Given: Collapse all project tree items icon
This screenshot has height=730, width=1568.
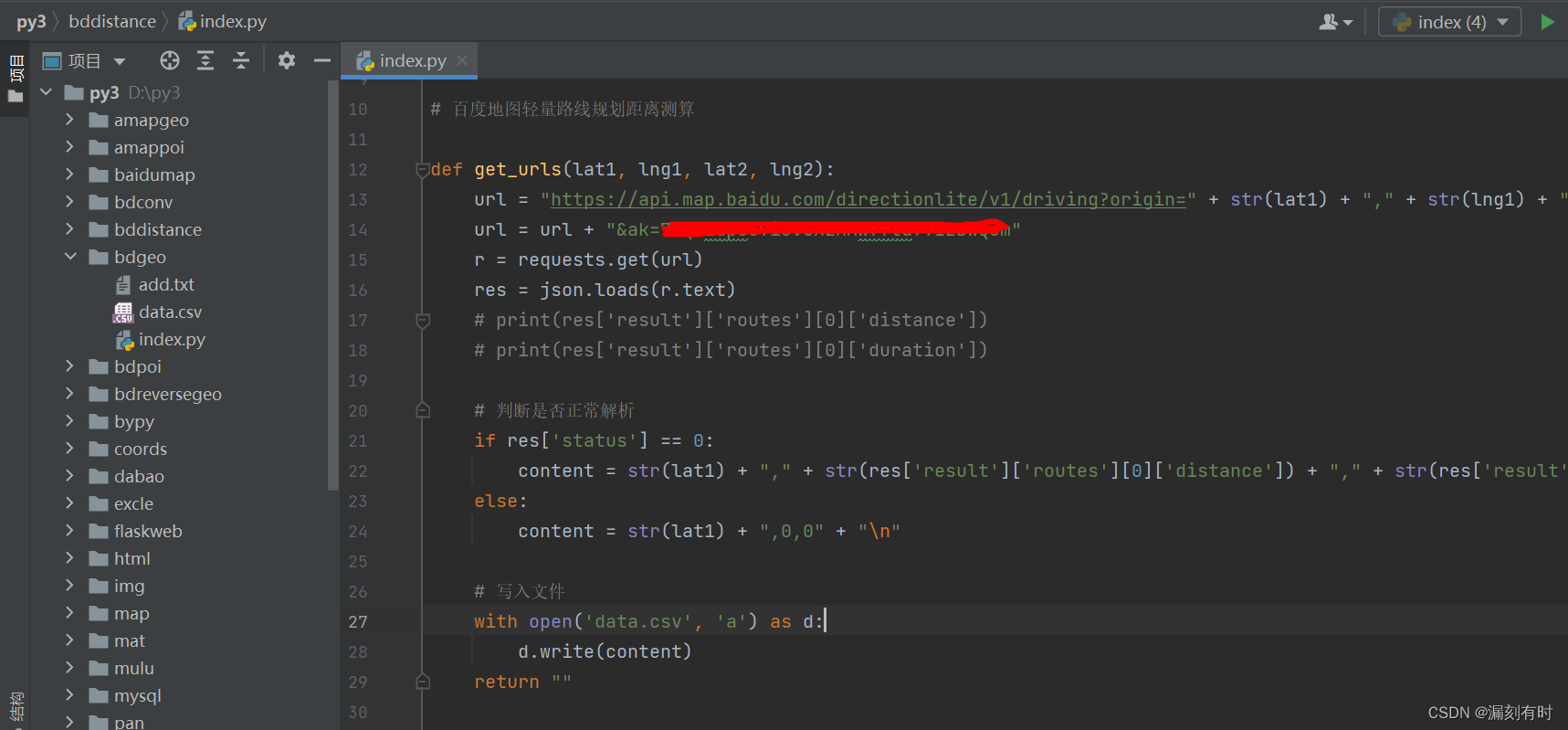Looking at the screenshot, I should point(241,60).
